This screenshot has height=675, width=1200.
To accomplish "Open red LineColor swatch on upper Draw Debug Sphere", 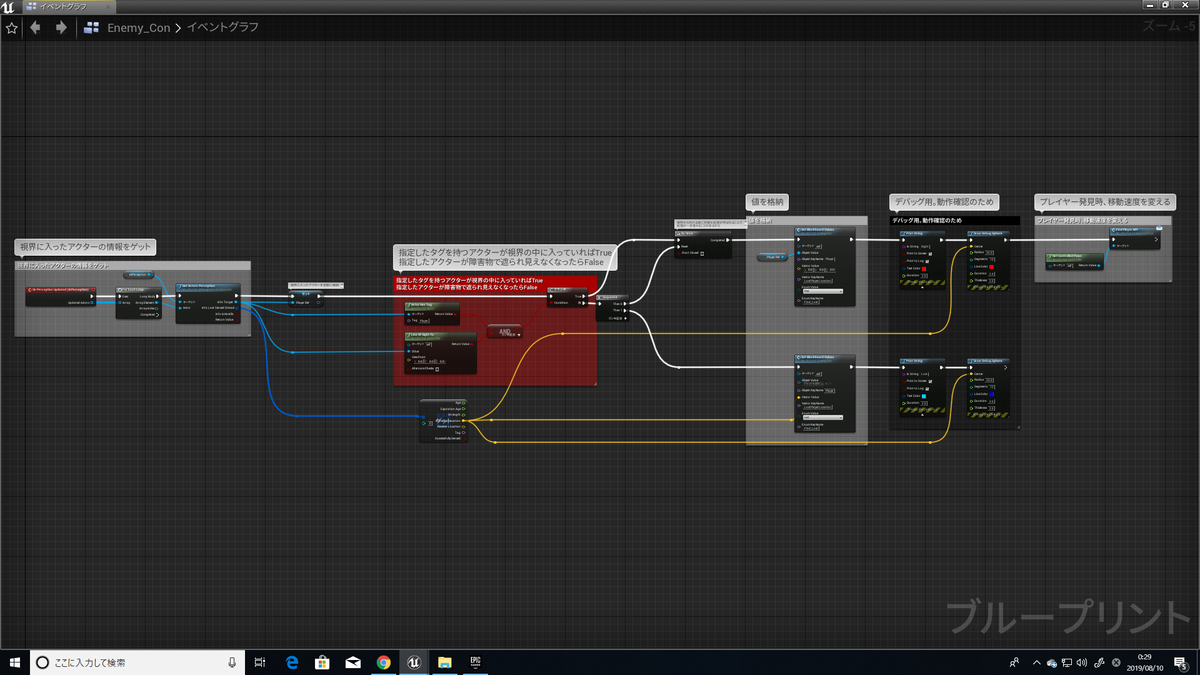I will pyautogui.click(x=992, y=266).
